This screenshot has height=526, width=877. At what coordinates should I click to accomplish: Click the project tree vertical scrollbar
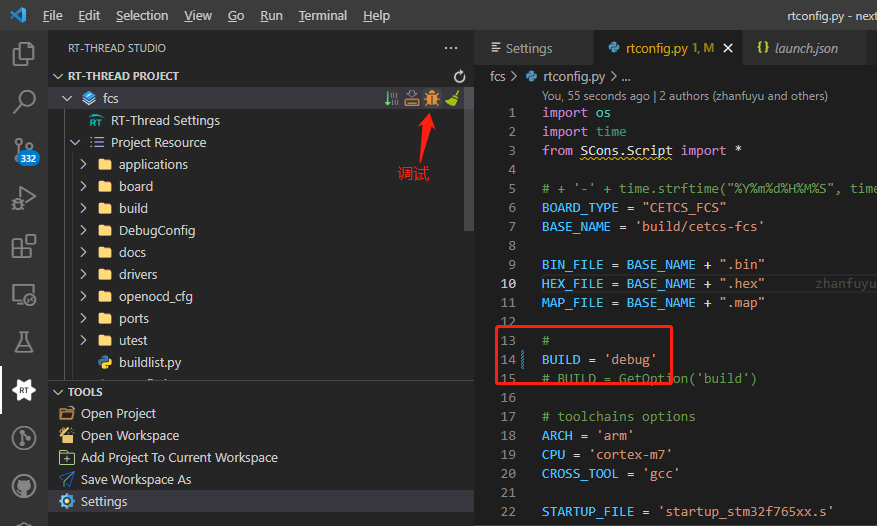469,159
